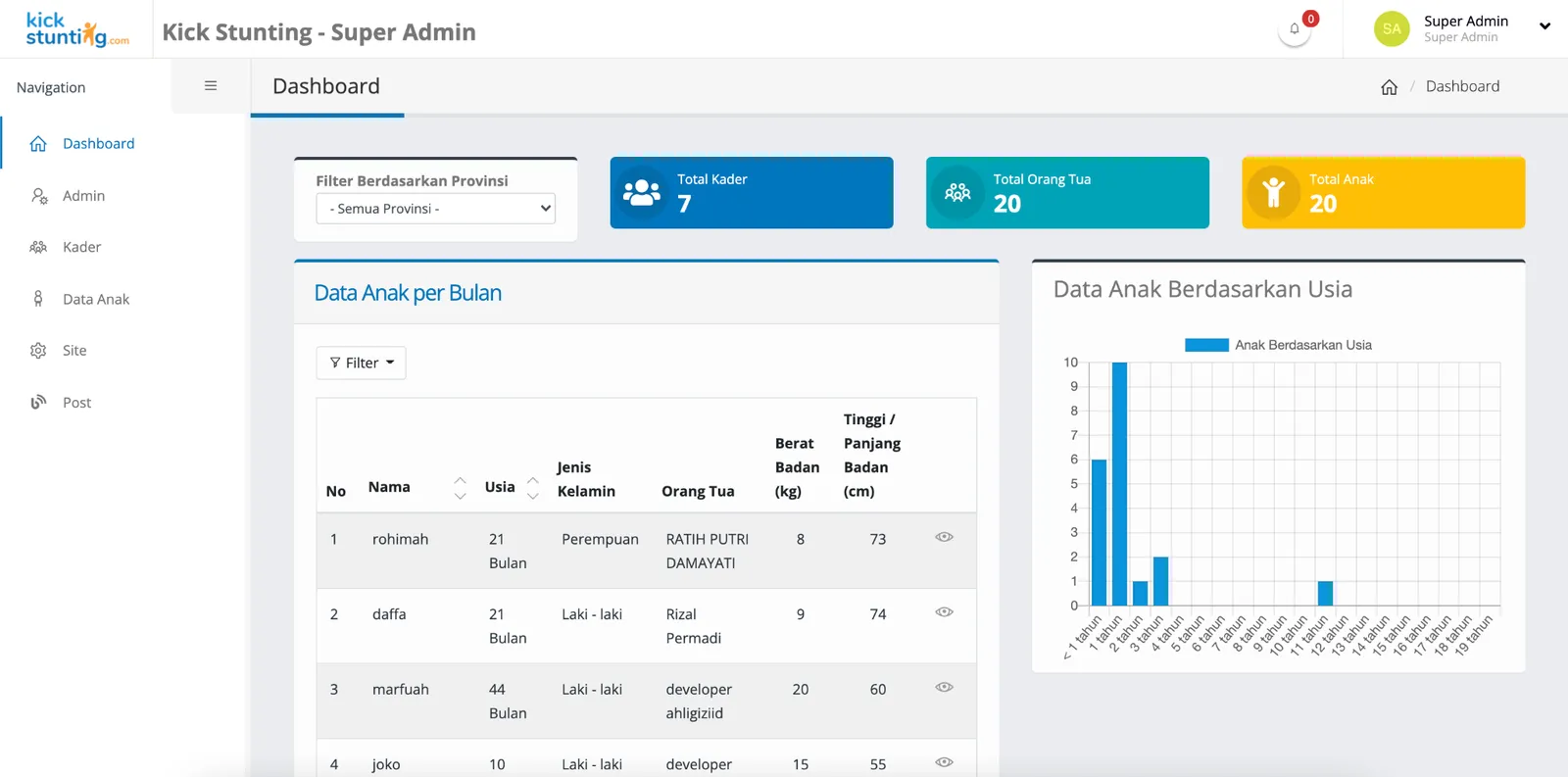Click the RATIH PUTRI DAMAYATI parent cell

click(x=708, y=551)
